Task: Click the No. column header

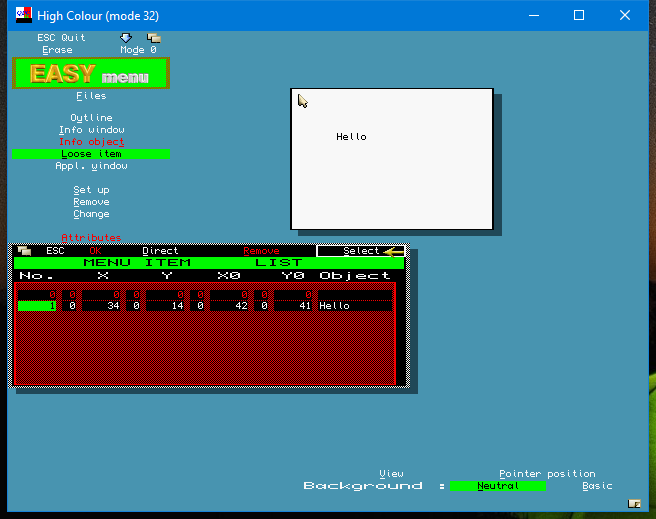Action: 37,276
